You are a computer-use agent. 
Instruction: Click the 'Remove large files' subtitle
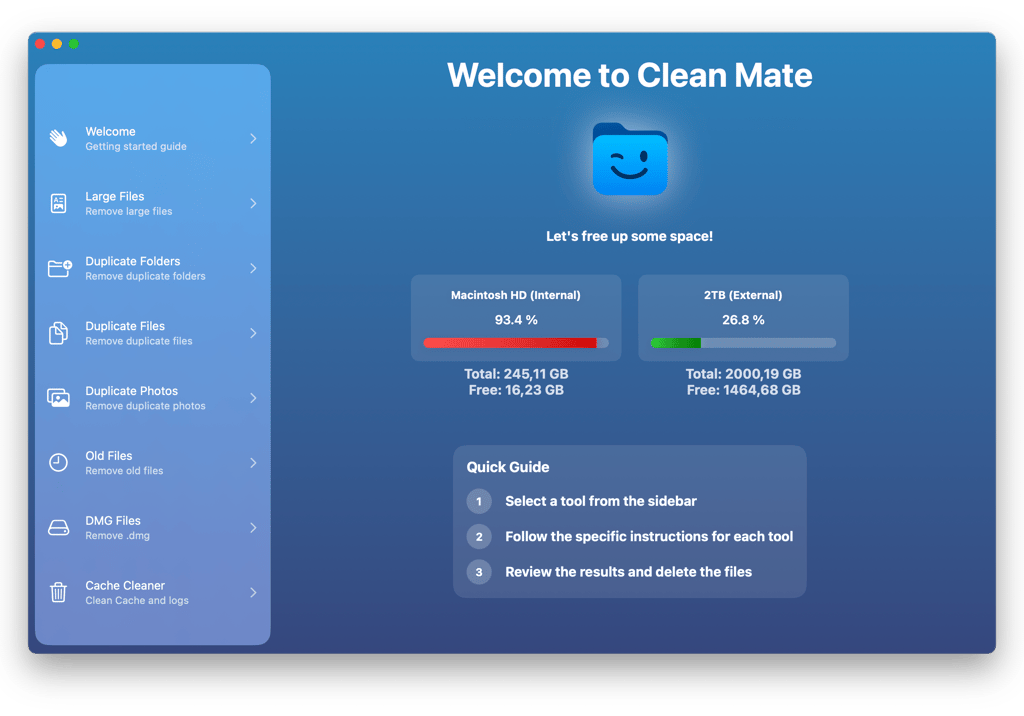point(129,211)
